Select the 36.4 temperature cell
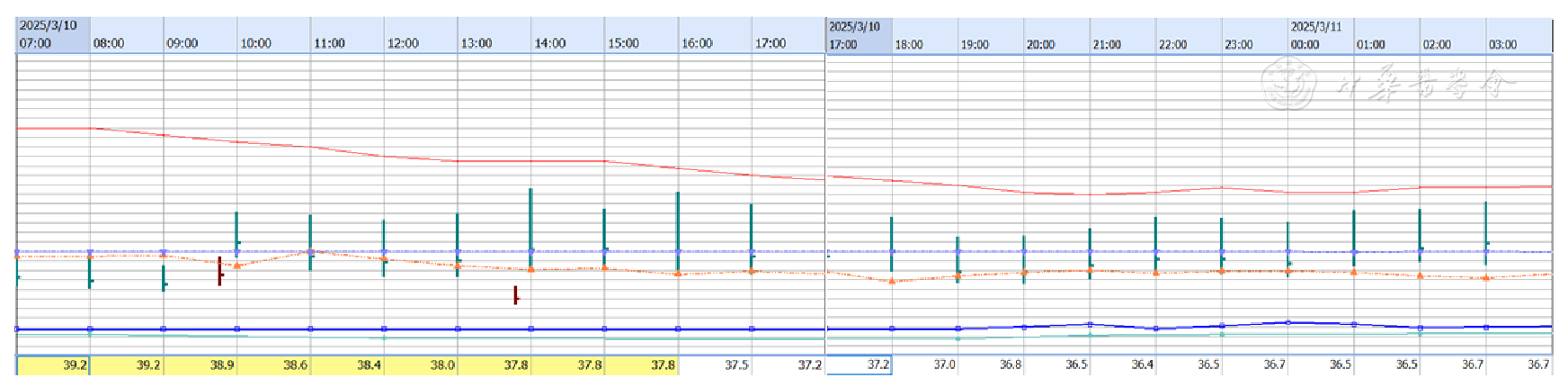The image size is (1568, 387). coord(1123,365)
